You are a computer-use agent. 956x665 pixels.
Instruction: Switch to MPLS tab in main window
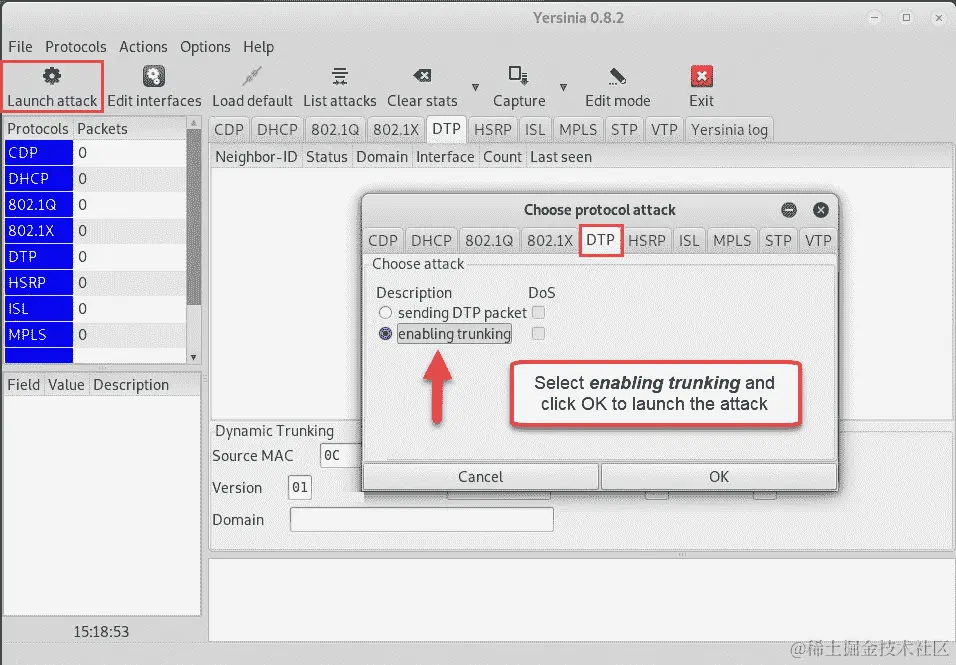click(578, 130)
